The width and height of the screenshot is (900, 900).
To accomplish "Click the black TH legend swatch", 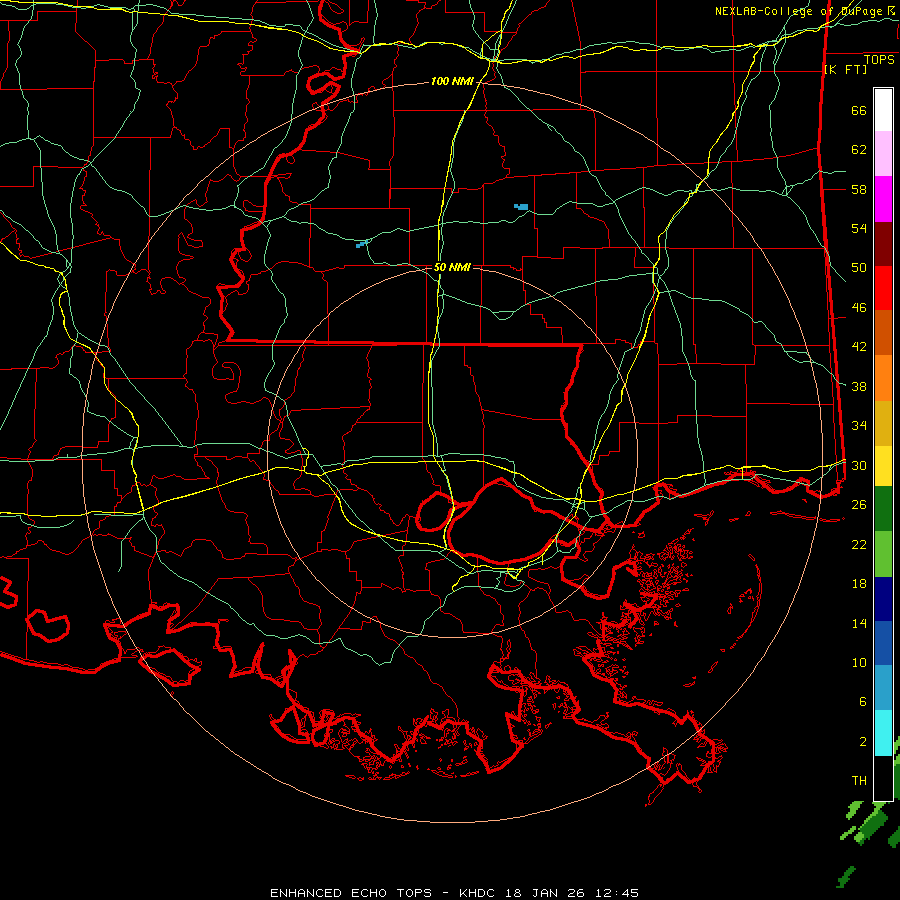I will pyautogui.click(x=883, y=777).
